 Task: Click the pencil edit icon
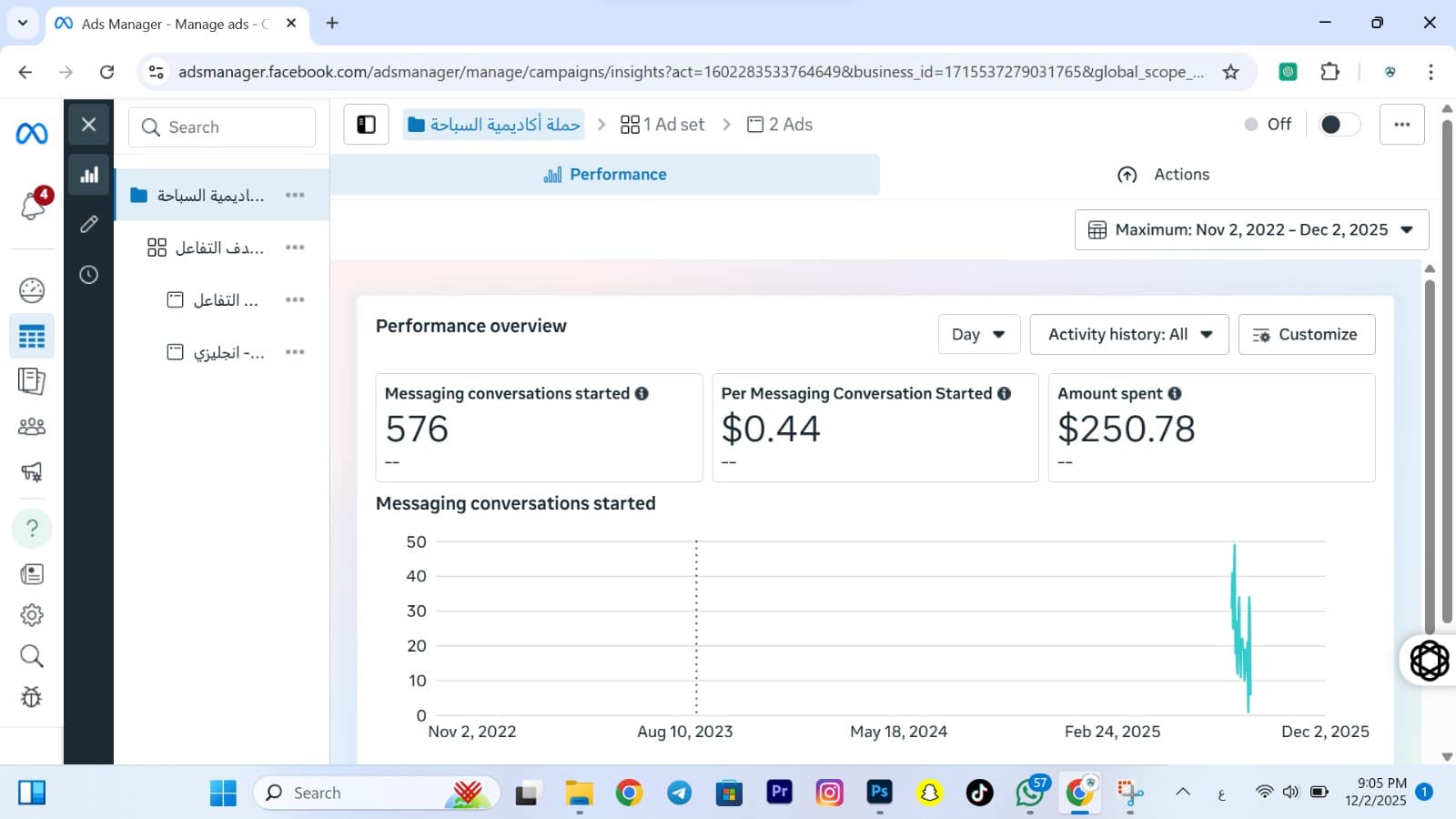click(88, 224)
